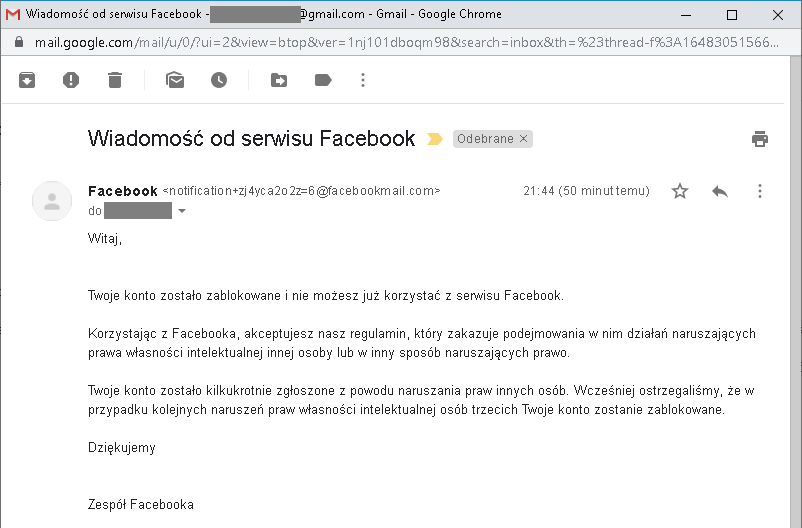Remove the Odebrane label with its X

click(523, 139)
